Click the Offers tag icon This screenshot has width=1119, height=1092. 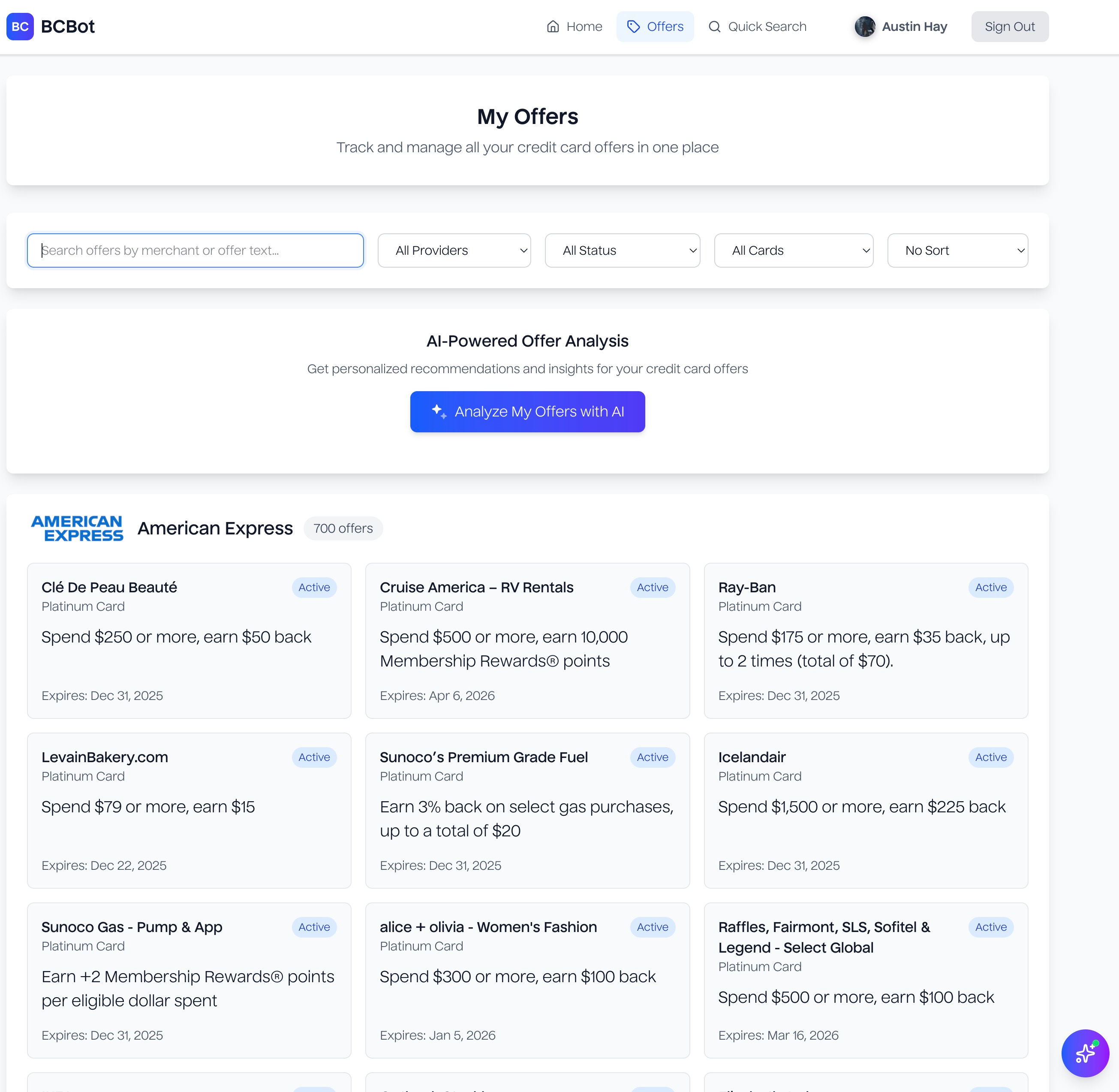click(633, 27)
